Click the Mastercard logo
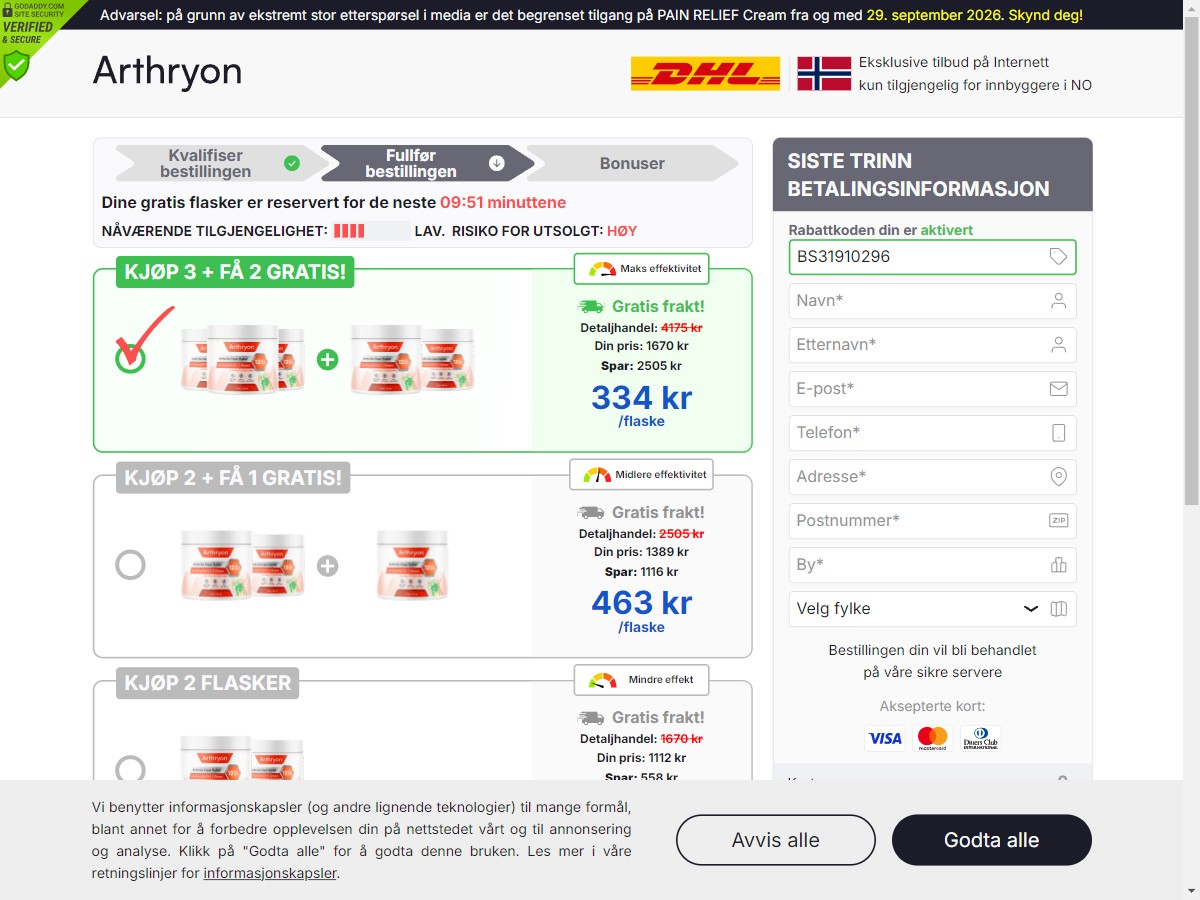The height and width of the screenshot is (900, 1200). [x=932, y=738]
